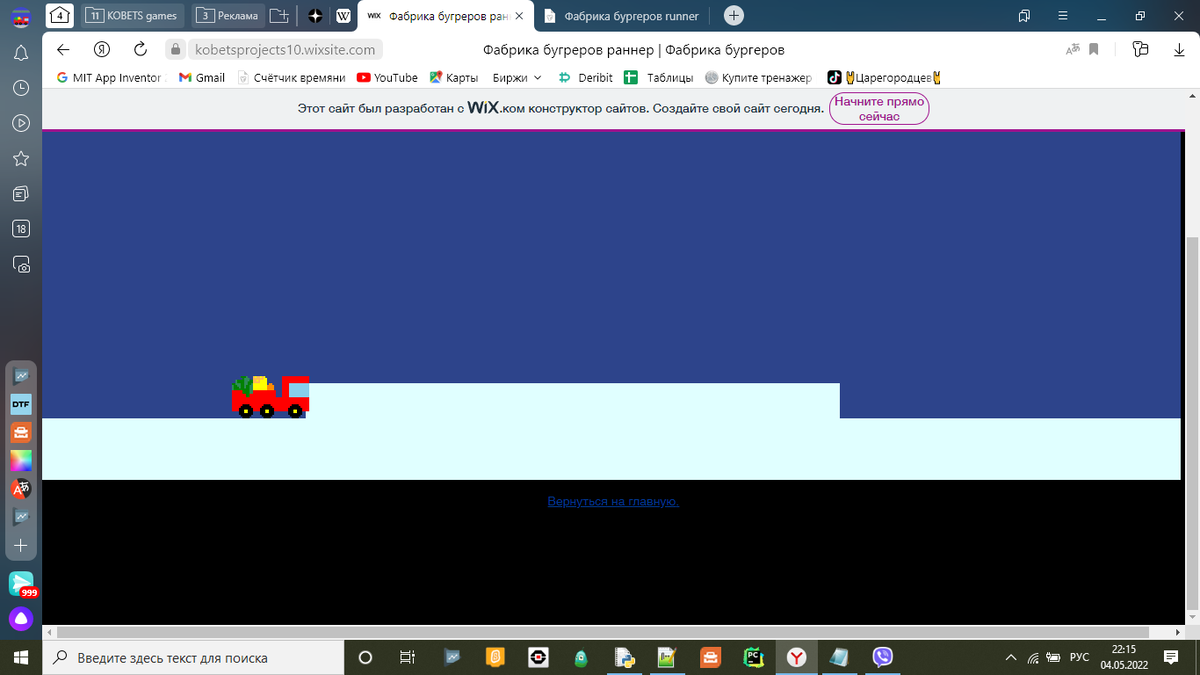1200x675 pixels.
Task: Open browser extensions panel icon
Action: [x=1142, y=49]
